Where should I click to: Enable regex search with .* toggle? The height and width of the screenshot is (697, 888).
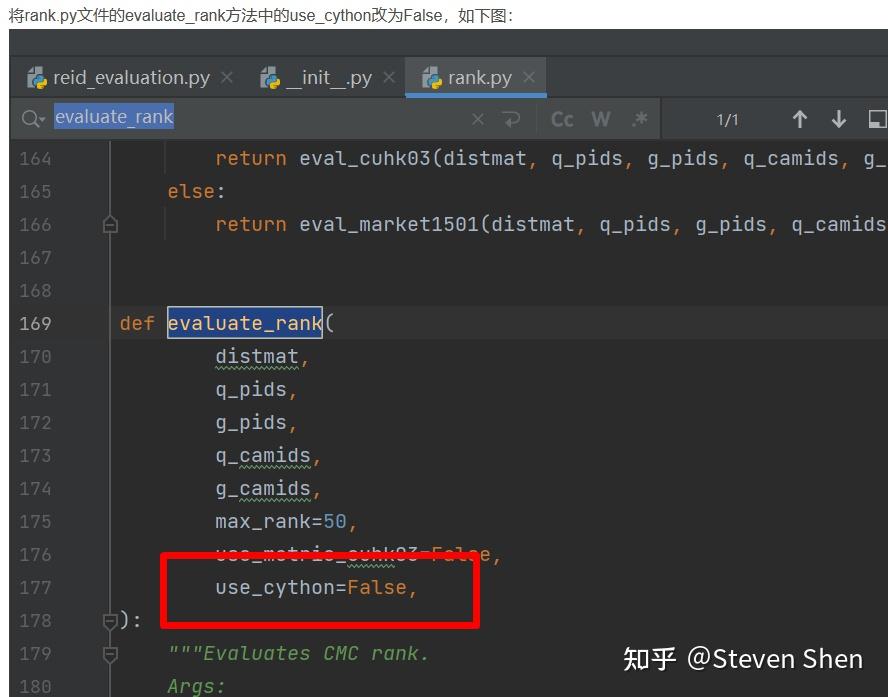638,118
